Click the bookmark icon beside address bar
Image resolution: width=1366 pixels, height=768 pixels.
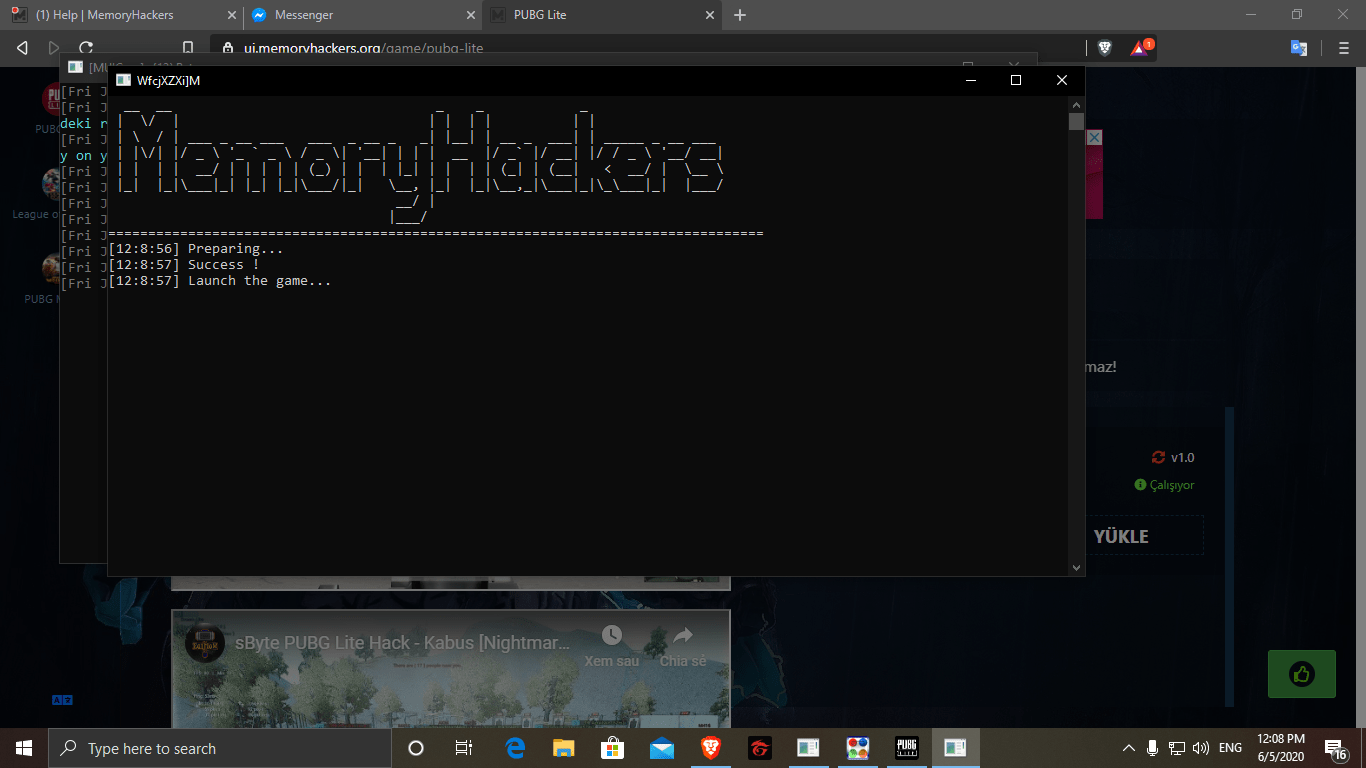pyautogui.click(x=188, y=47)
